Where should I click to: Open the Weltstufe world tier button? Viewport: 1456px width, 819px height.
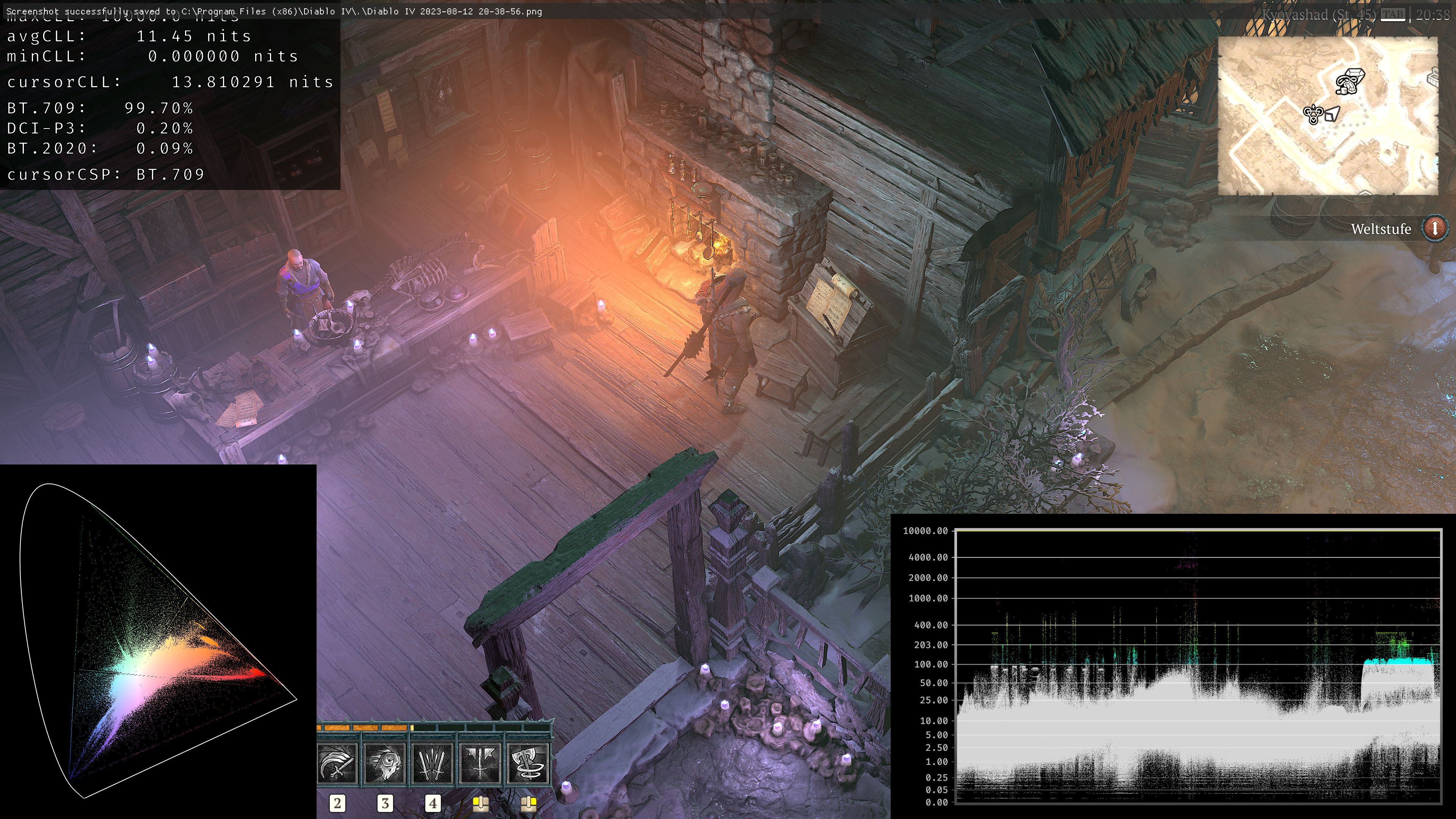[x=1434, y=228]
